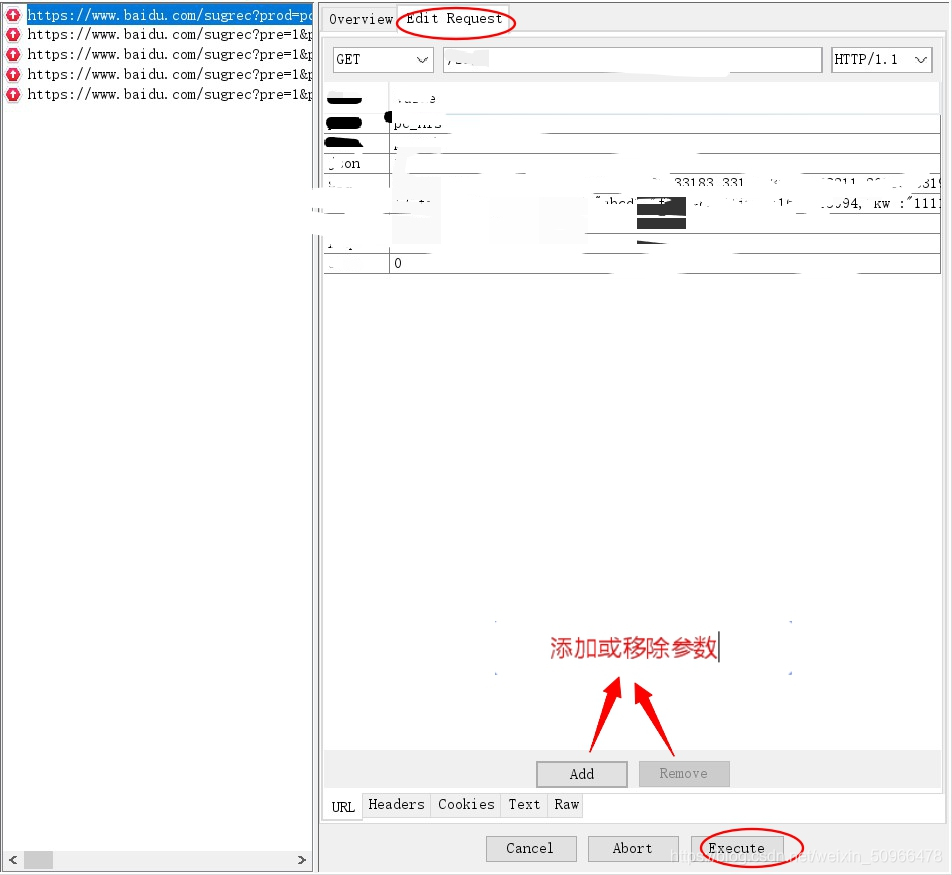
Task: Click the parameter value cell showing 0
Action: coord(664,264)
